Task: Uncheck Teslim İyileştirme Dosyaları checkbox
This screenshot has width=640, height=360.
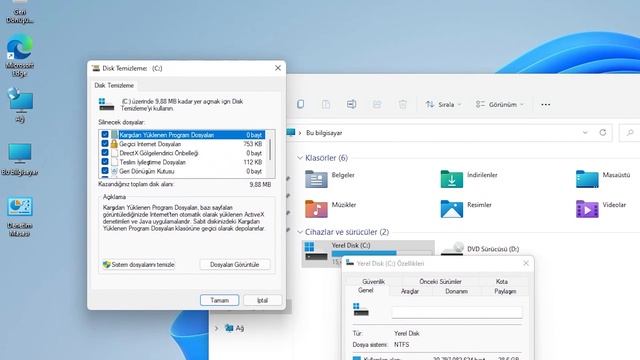Action: 105,162
